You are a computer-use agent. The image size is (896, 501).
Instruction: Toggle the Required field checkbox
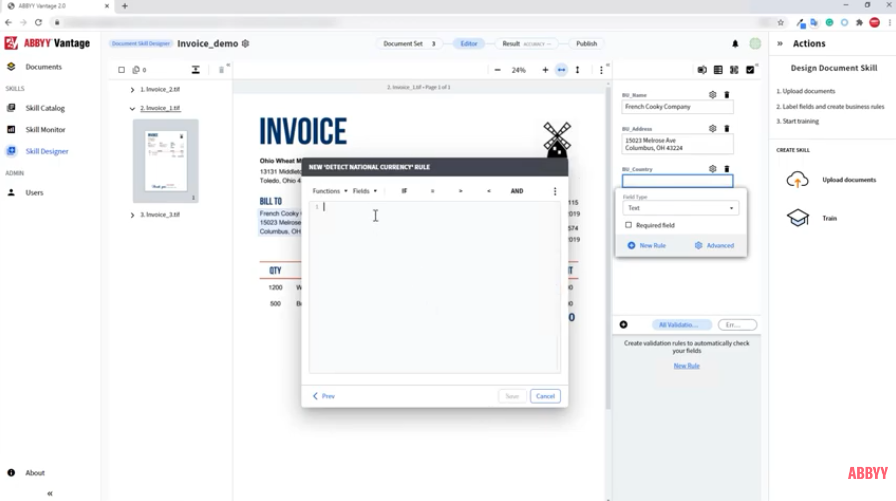point(629,225)
